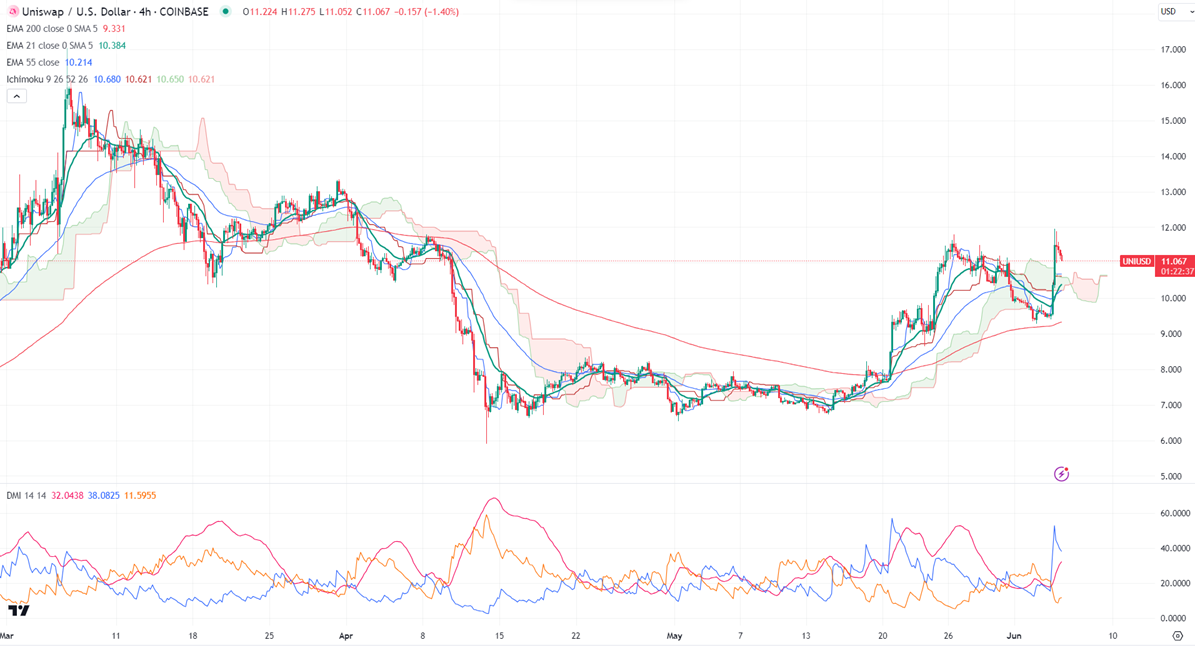Click the 5.000 price axis label
This screenshot has height=648, width=1195.
click(1173, 476)
